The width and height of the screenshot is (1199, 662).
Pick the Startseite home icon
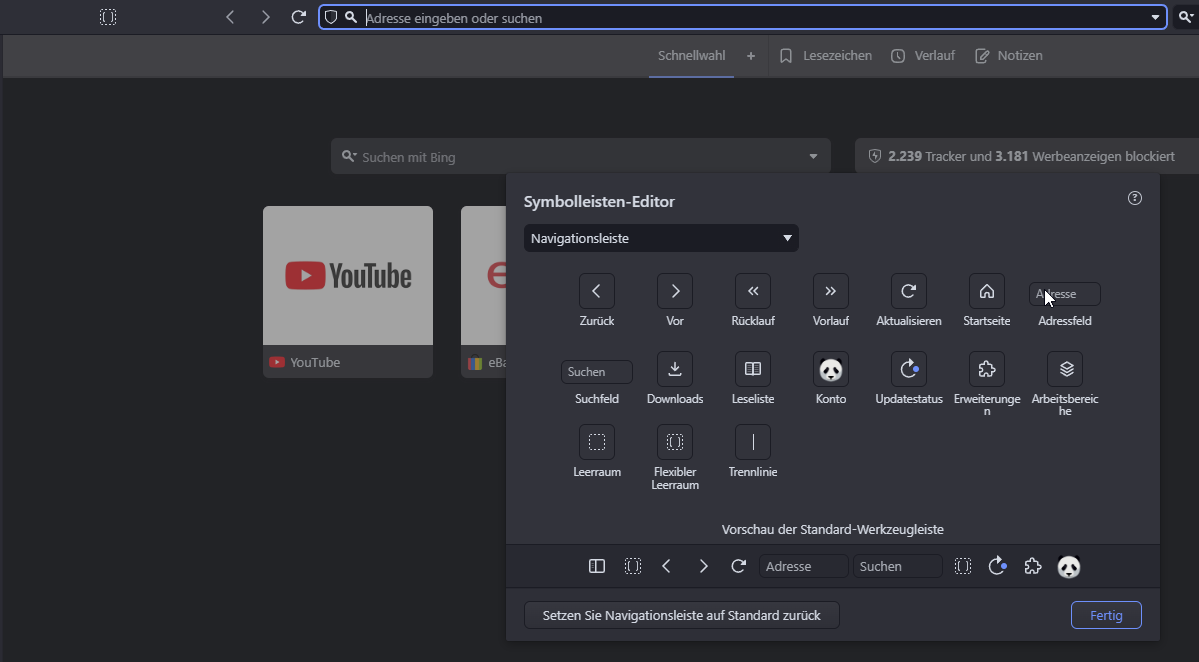point(986,291)
